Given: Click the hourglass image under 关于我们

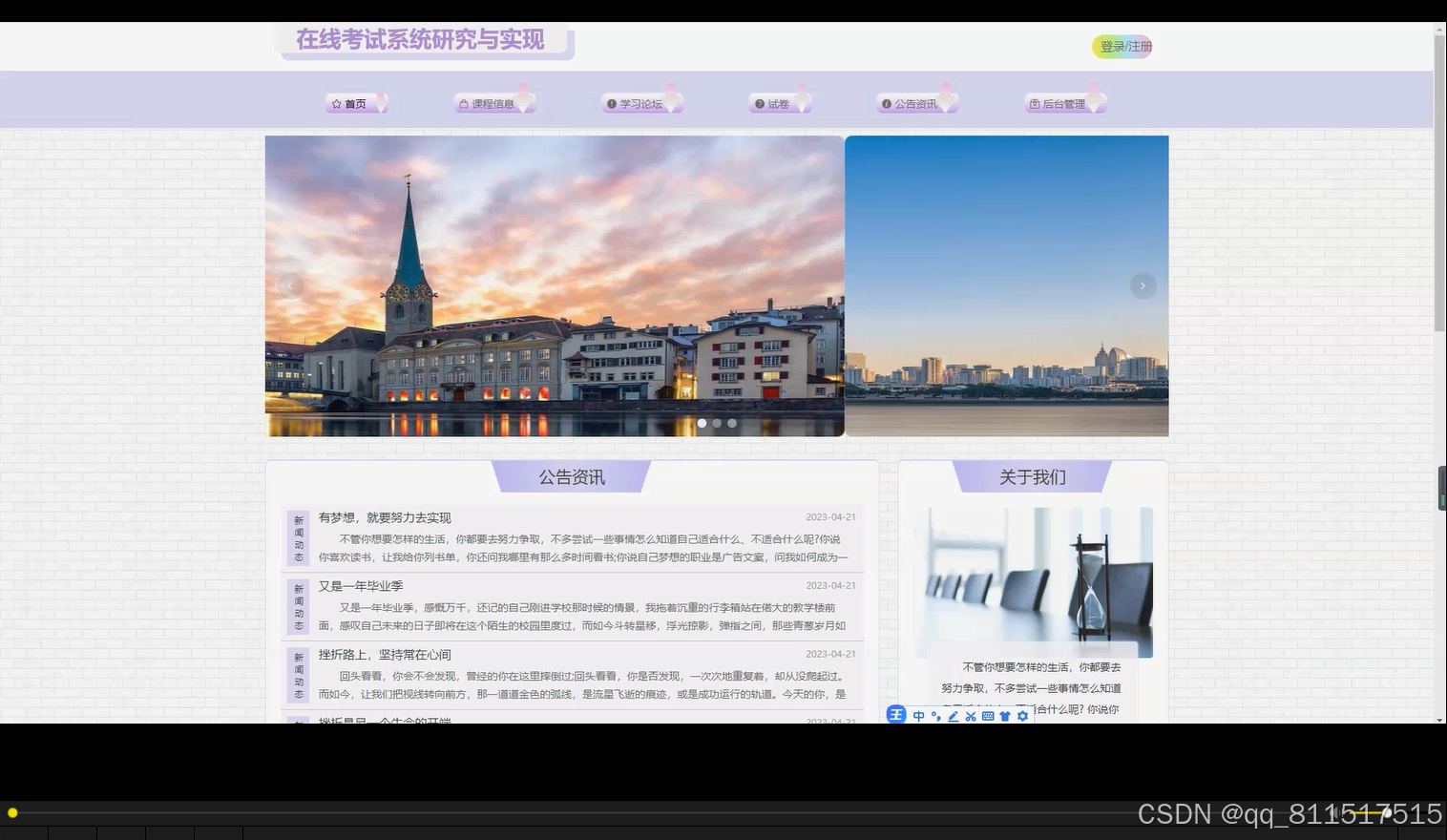Looking at the screenshot, I should point(1033,582).
